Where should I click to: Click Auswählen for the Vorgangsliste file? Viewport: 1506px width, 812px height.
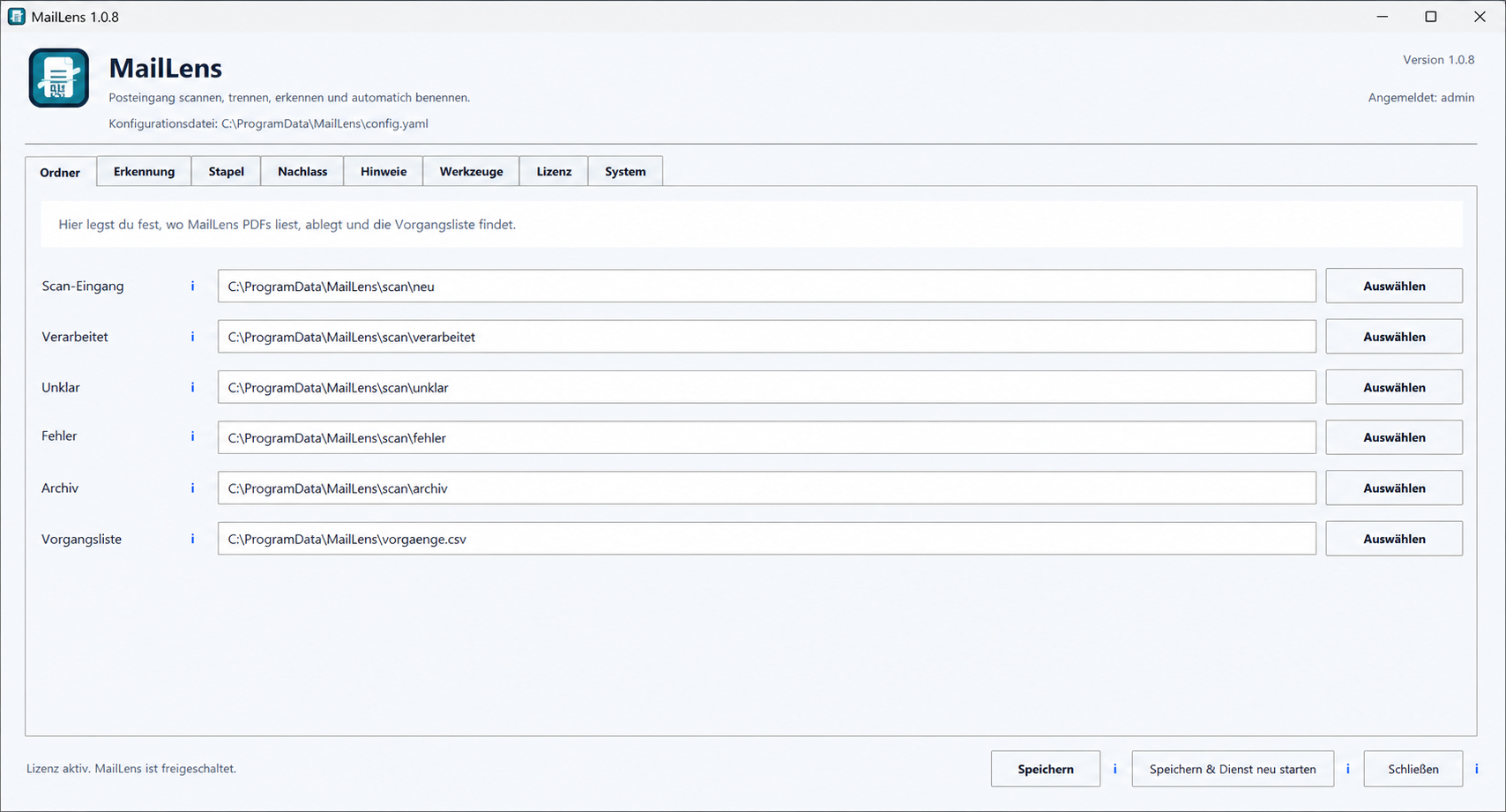(1394, 539)
